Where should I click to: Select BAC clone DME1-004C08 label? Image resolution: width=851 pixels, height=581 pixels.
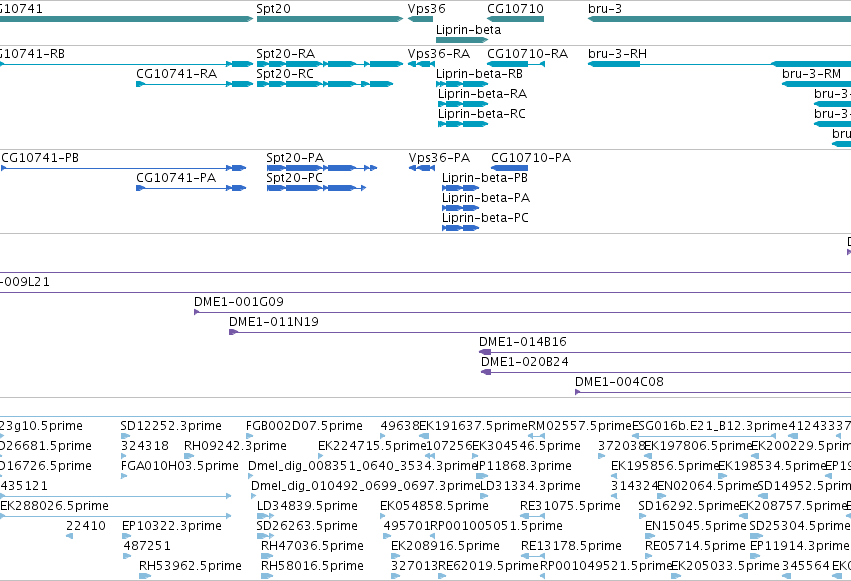619,382
